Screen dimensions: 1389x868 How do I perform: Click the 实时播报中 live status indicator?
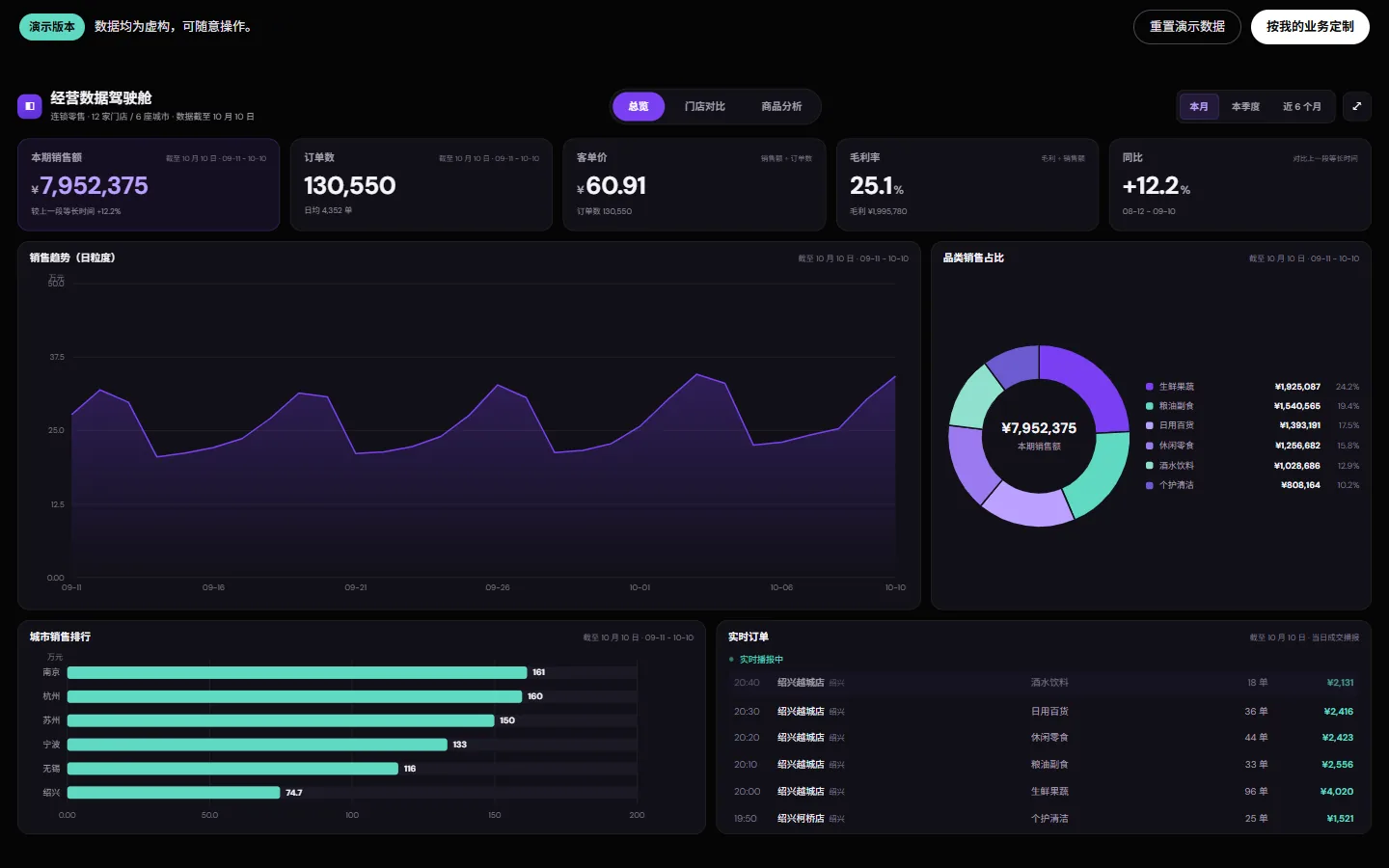point(756,660)
